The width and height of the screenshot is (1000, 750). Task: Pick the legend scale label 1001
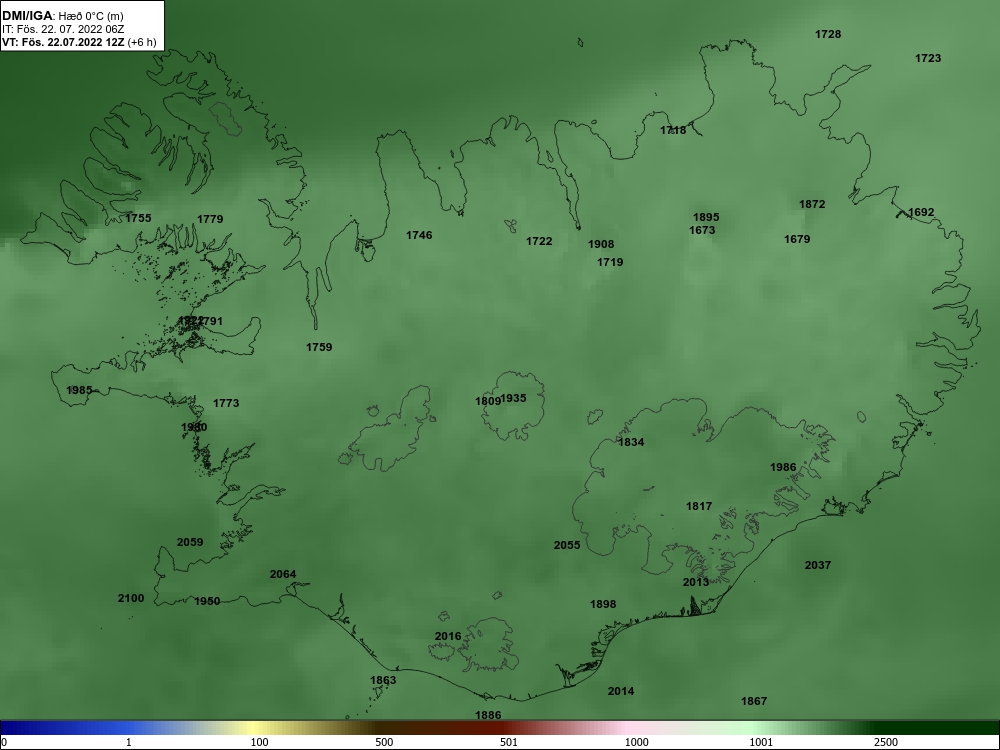[761, 742]
